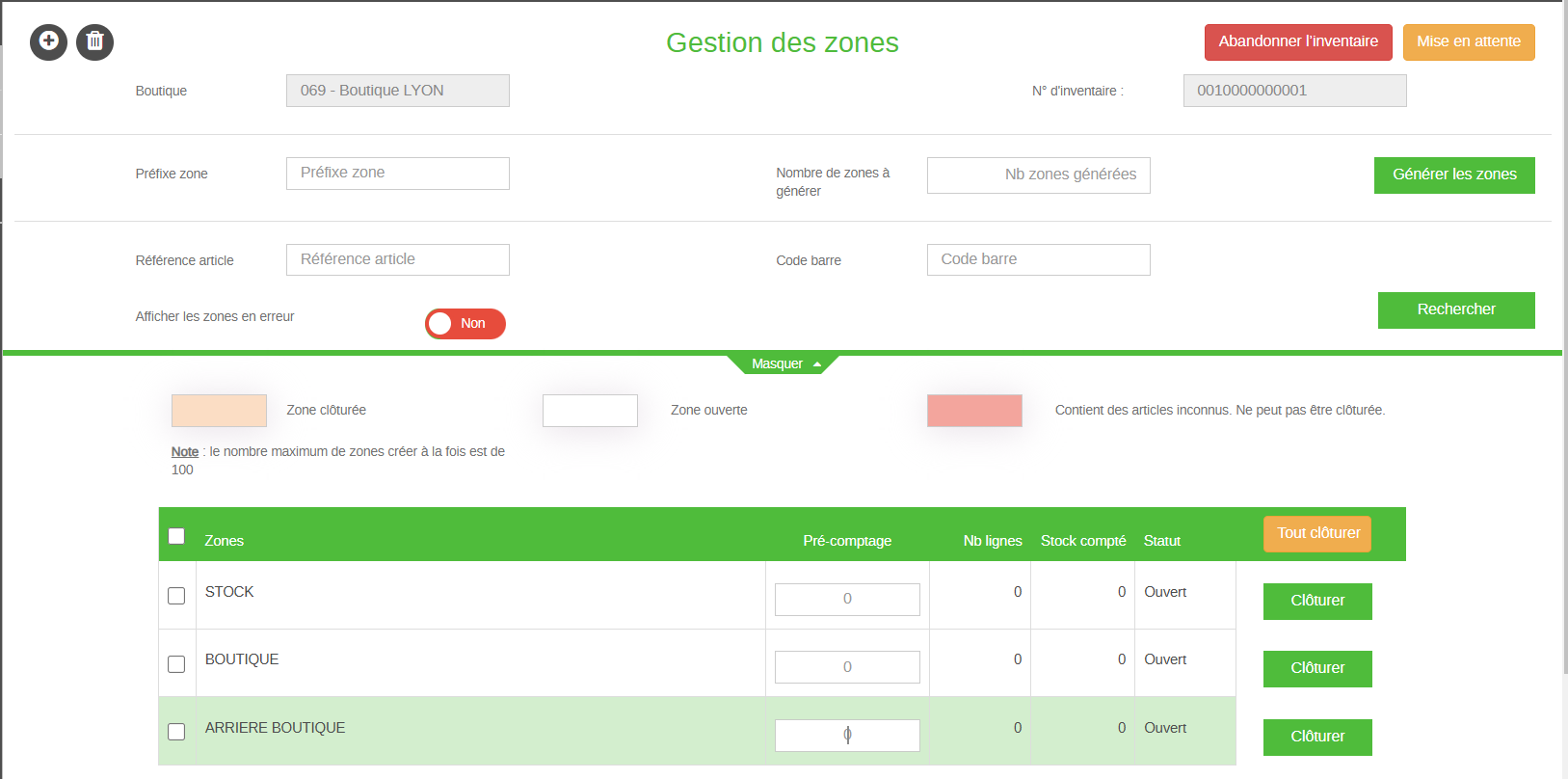Click the Zone ouverte white swatch
The width and height of the screenshot is (1568, 779).
(x=590, y=411)
